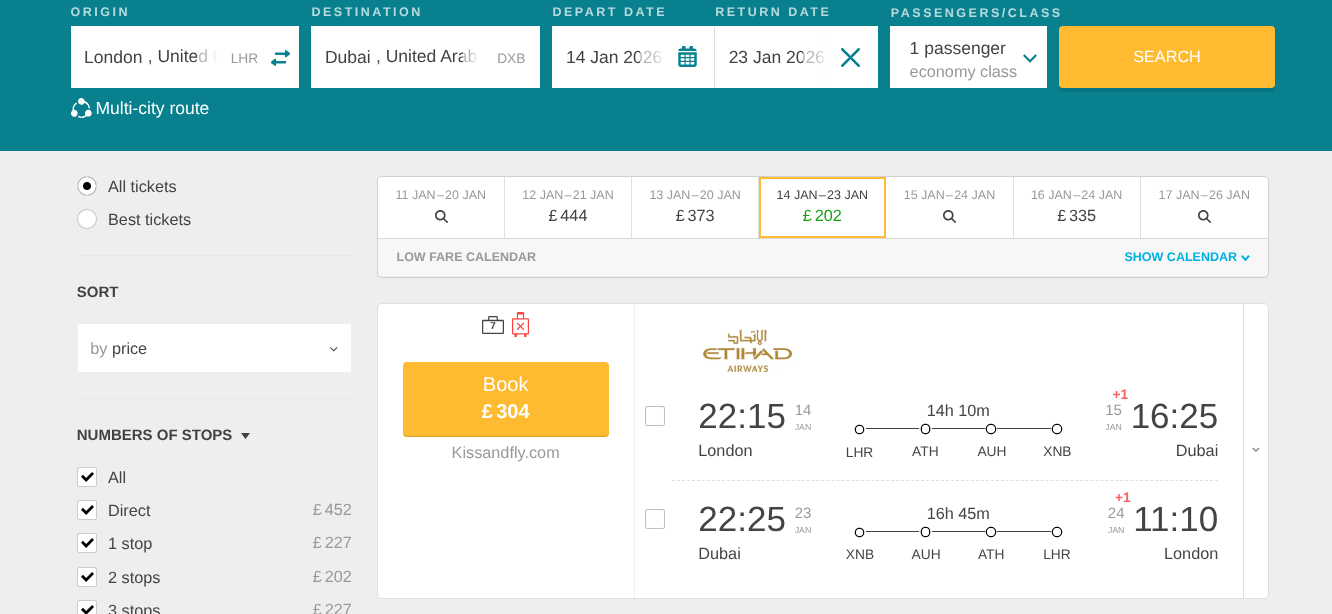Swap origin and destination airports
1332x614 pixels.
pyautogui.click(x=279, y=57)
